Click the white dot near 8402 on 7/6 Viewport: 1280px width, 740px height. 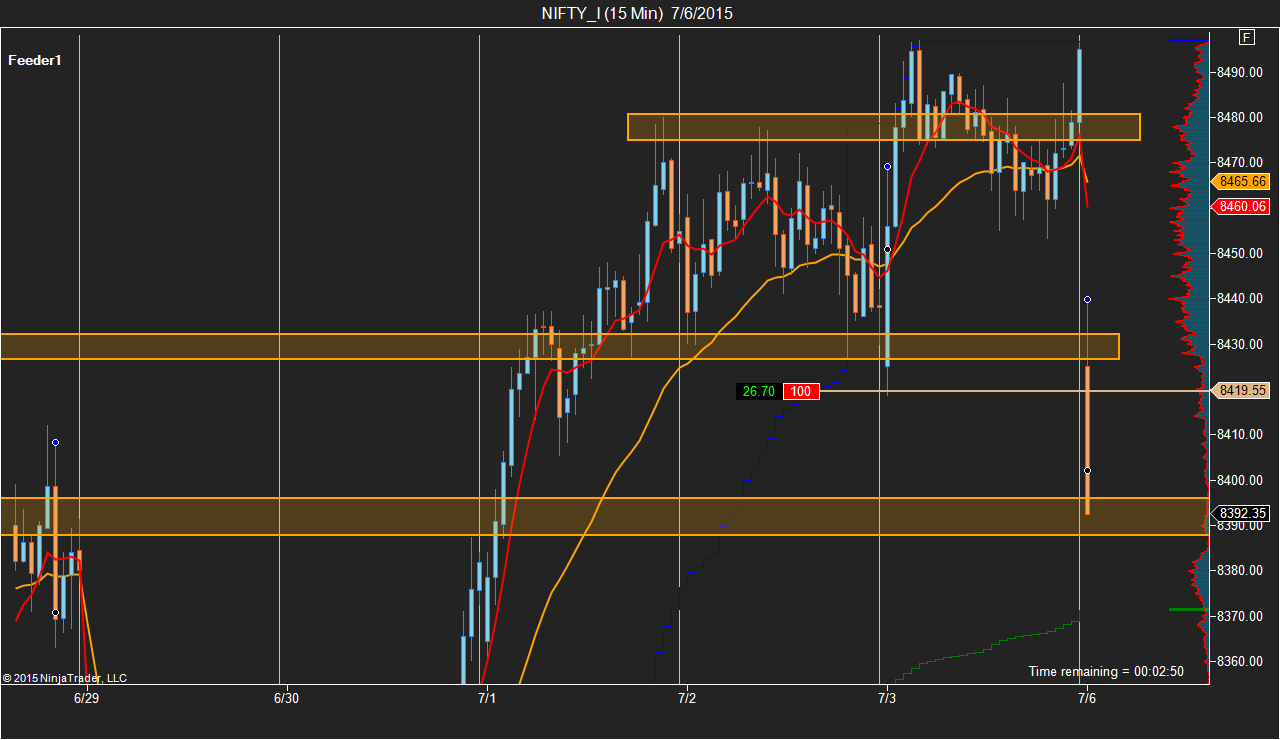[1087, 470]
